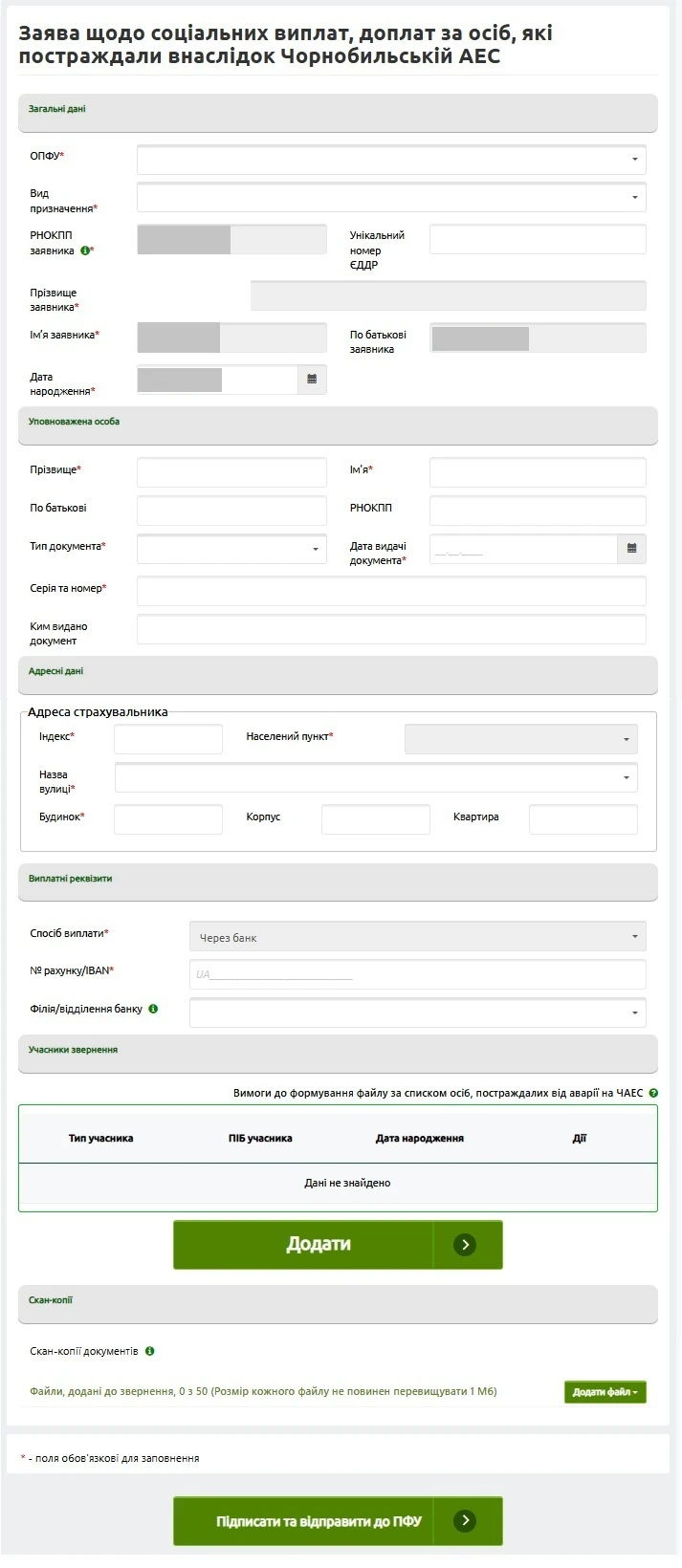Click help icon next to ЧАЕС requirements
682x1568 pixels.
pyautogui.click(x=653, y=1093)
